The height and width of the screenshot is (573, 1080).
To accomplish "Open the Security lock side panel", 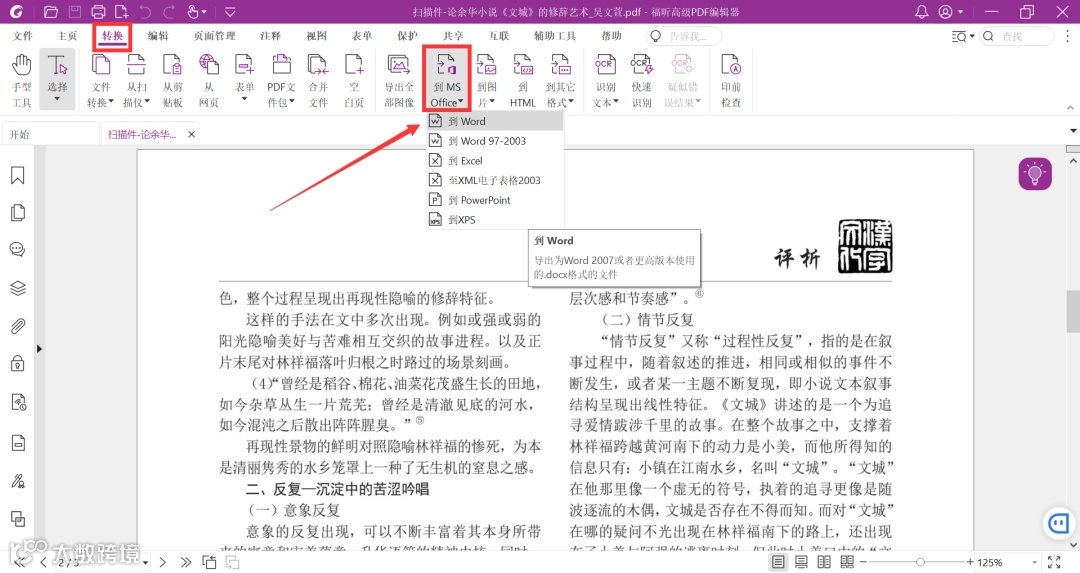I will 18,363.
